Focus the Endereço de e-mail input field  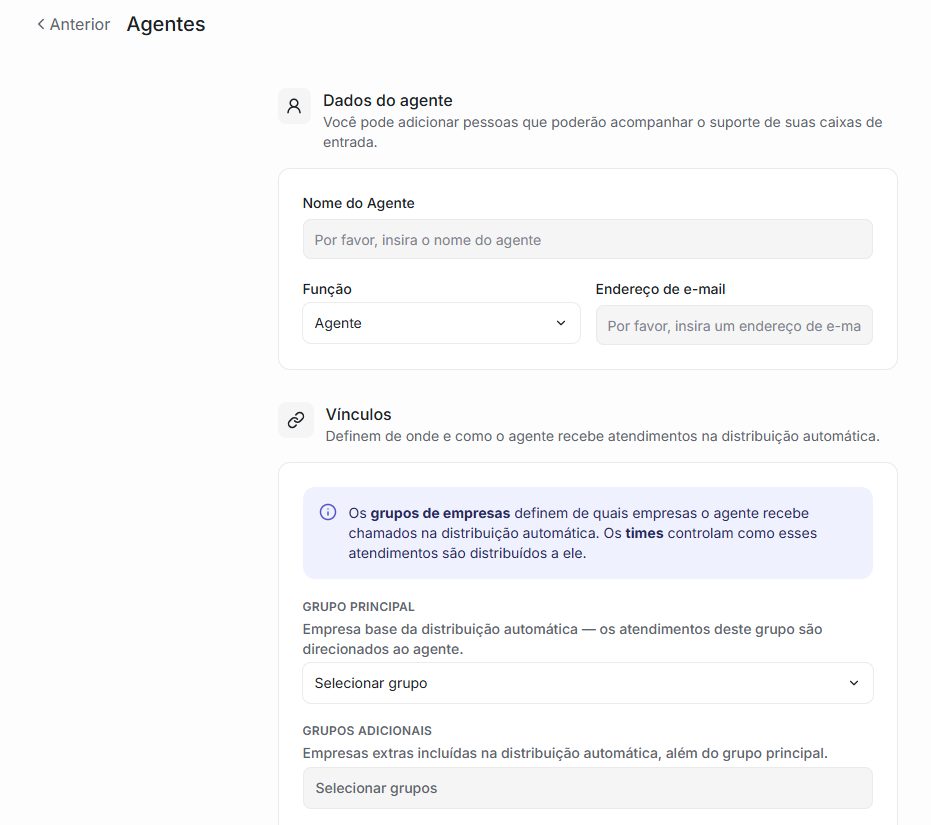(x=734, y=325)
